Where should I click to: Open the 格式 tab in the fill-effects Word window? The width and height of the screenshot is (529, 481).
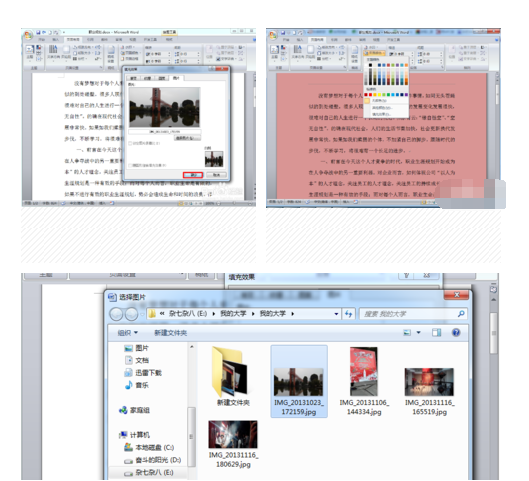point(169,39)
